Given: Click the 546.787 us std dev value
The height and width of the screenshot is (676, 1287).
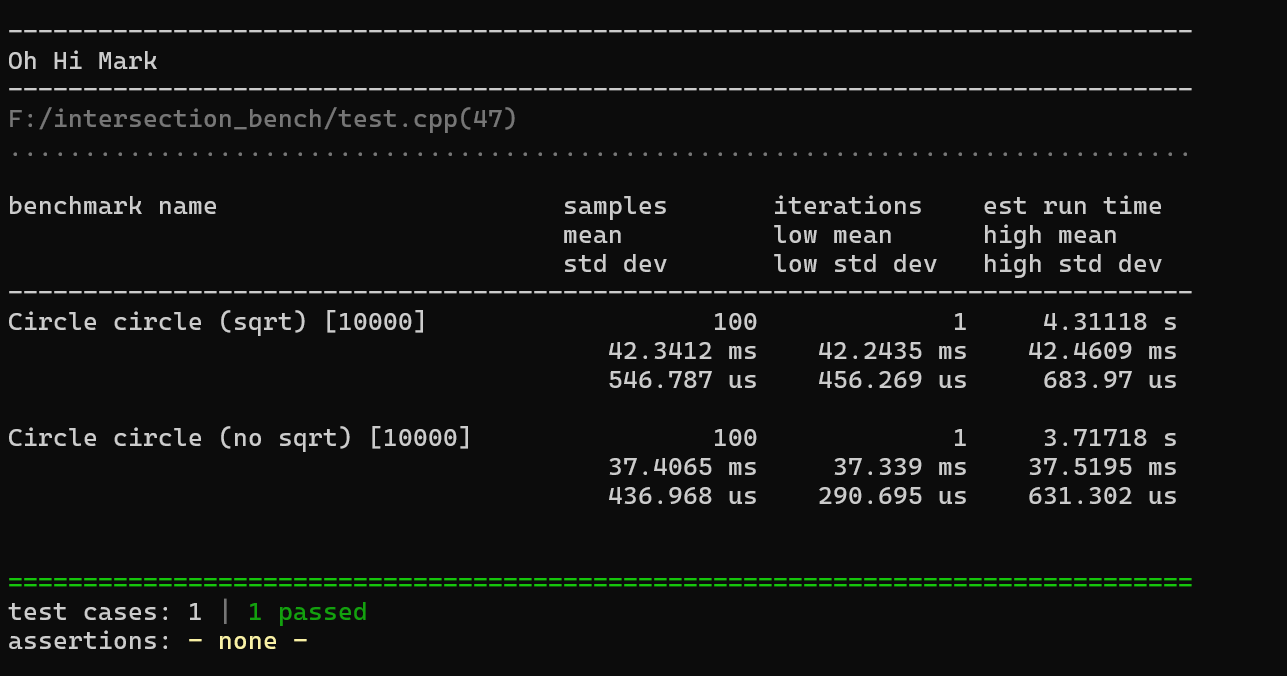Looking at the screenshot, I should click(x=682, y=380).
